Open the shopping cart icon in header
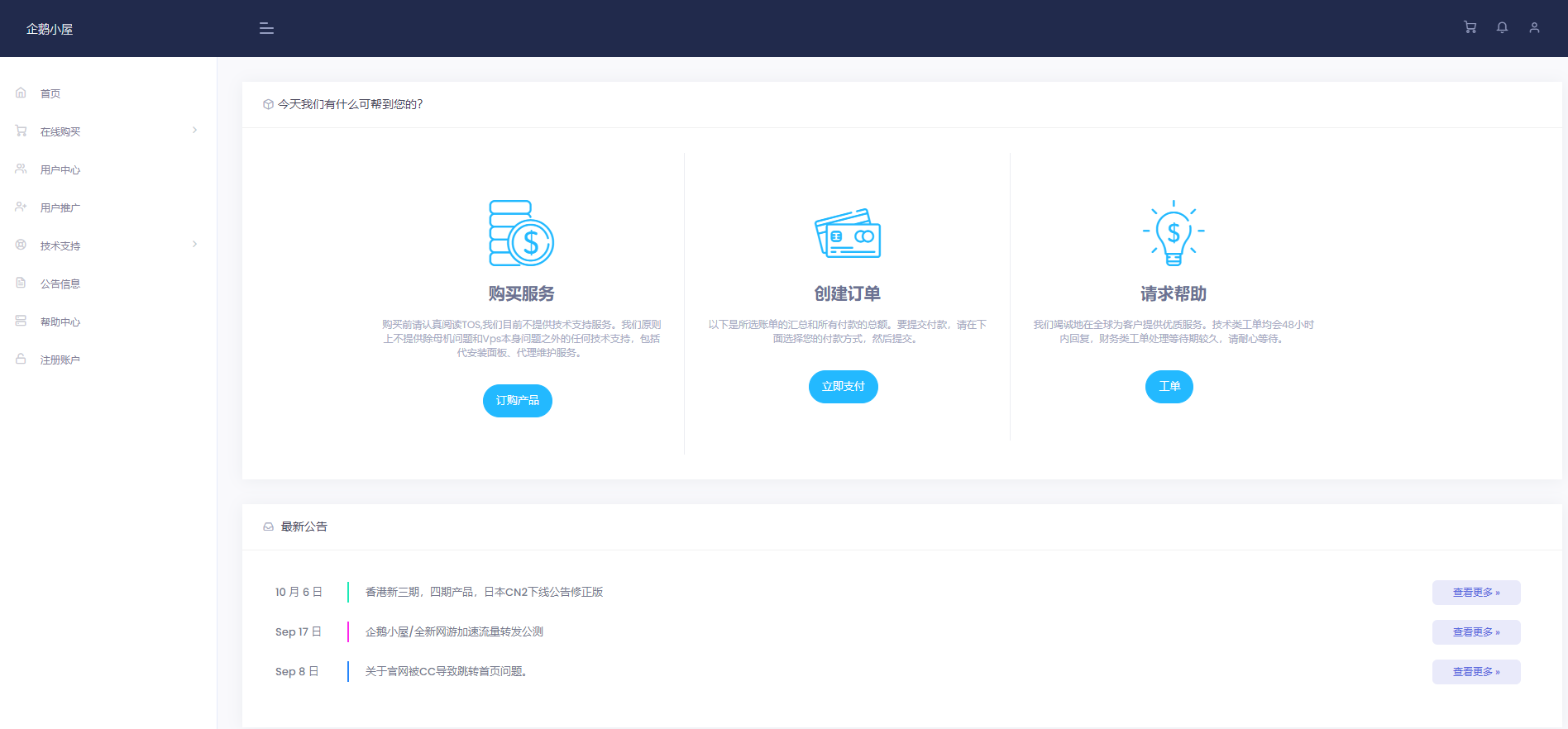This screenshot has width=1568, height=729. click(x=1470, y=27)
